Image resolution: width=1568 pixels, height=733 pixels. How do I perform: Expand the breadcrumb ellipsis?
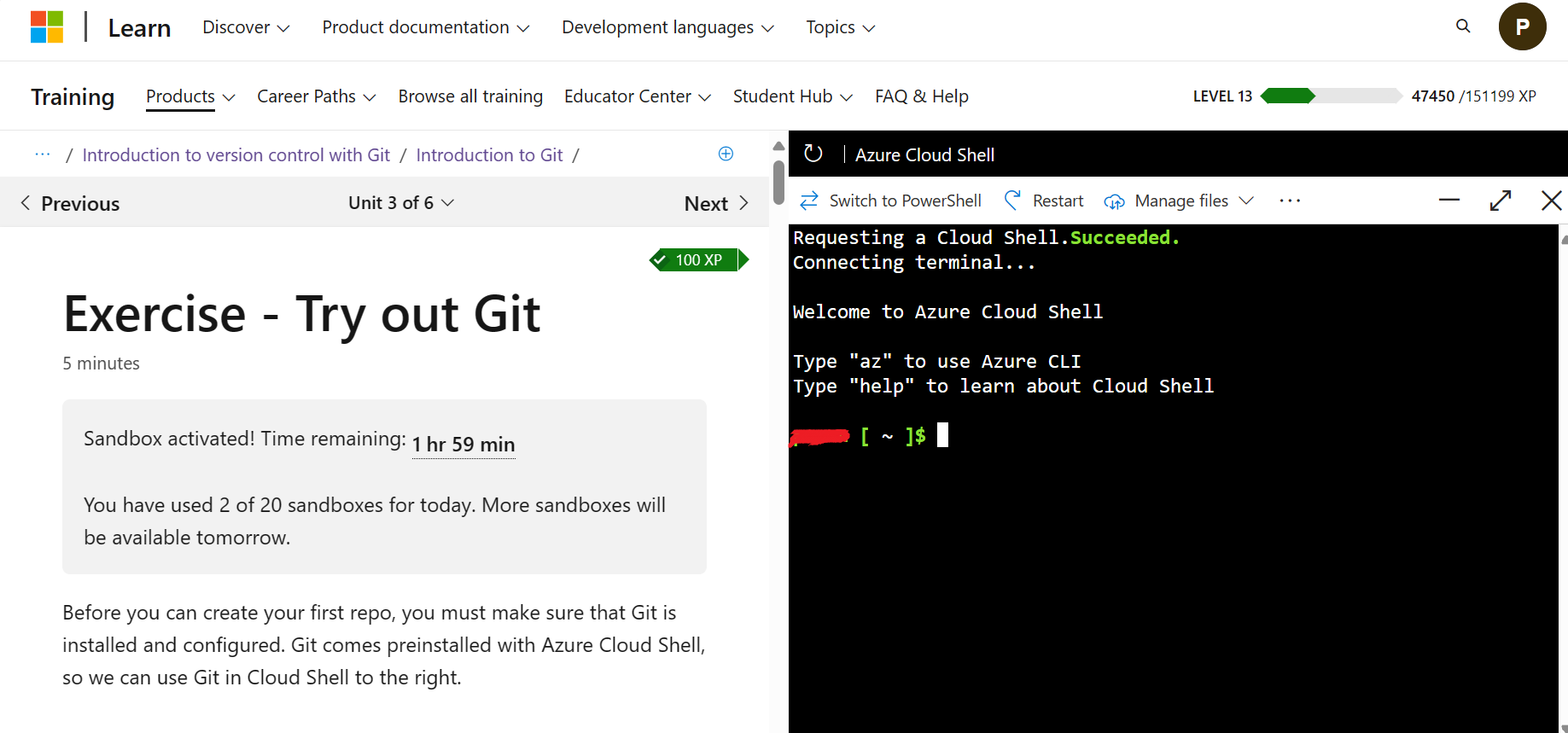pyautogui.click(x=43, y=154)
